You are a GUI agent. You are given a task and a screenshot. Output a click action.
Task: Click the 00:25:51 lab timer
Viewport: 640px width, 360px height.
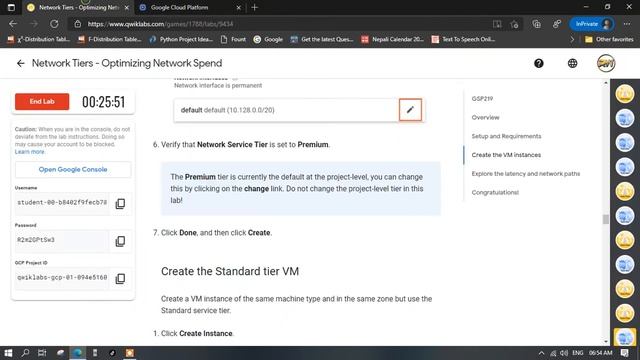tap(104, 102)
